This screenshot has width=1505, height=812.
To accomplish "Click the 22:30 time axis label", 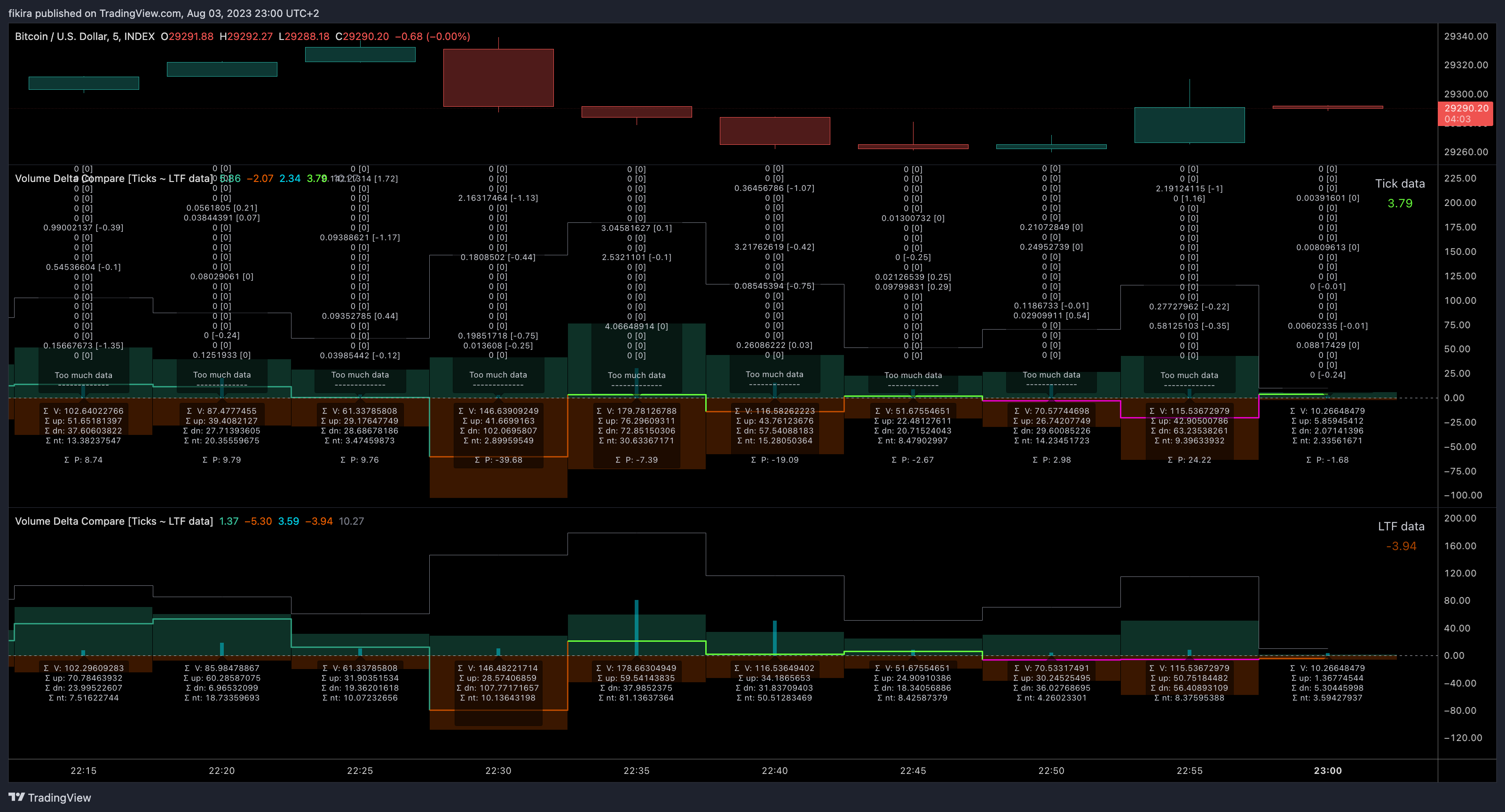I will pyautogui.click(x=498, y=771).
